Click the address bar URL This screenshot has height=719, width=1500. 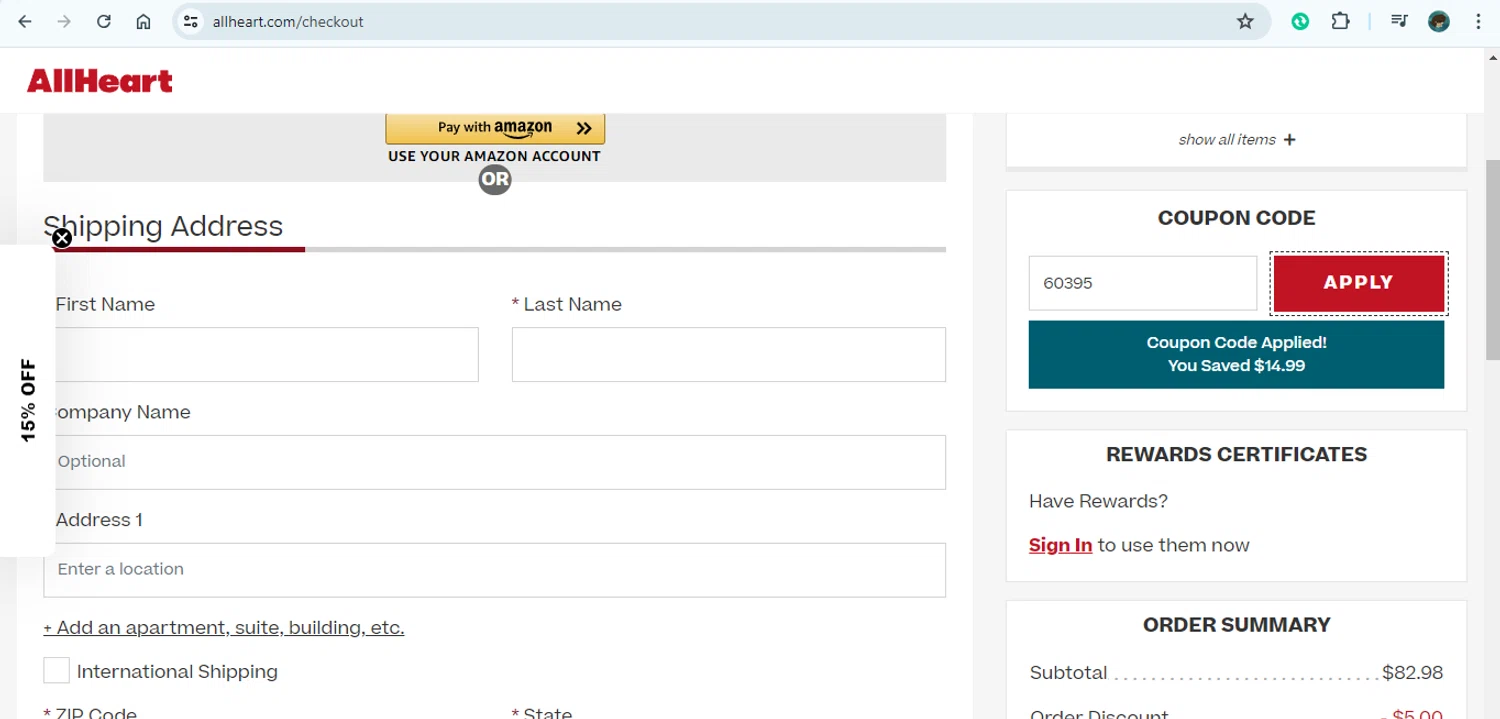point(288,21)
